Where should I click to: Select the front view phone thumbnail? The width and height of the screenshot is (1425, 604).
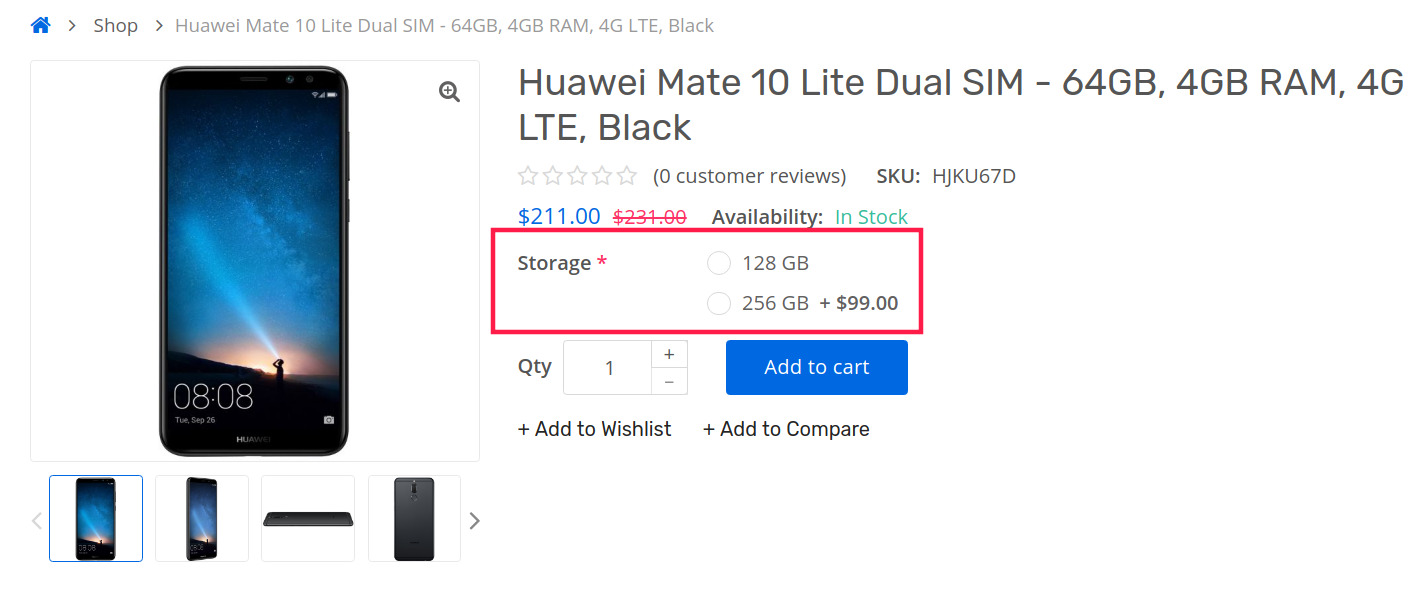tap(96, 518)
